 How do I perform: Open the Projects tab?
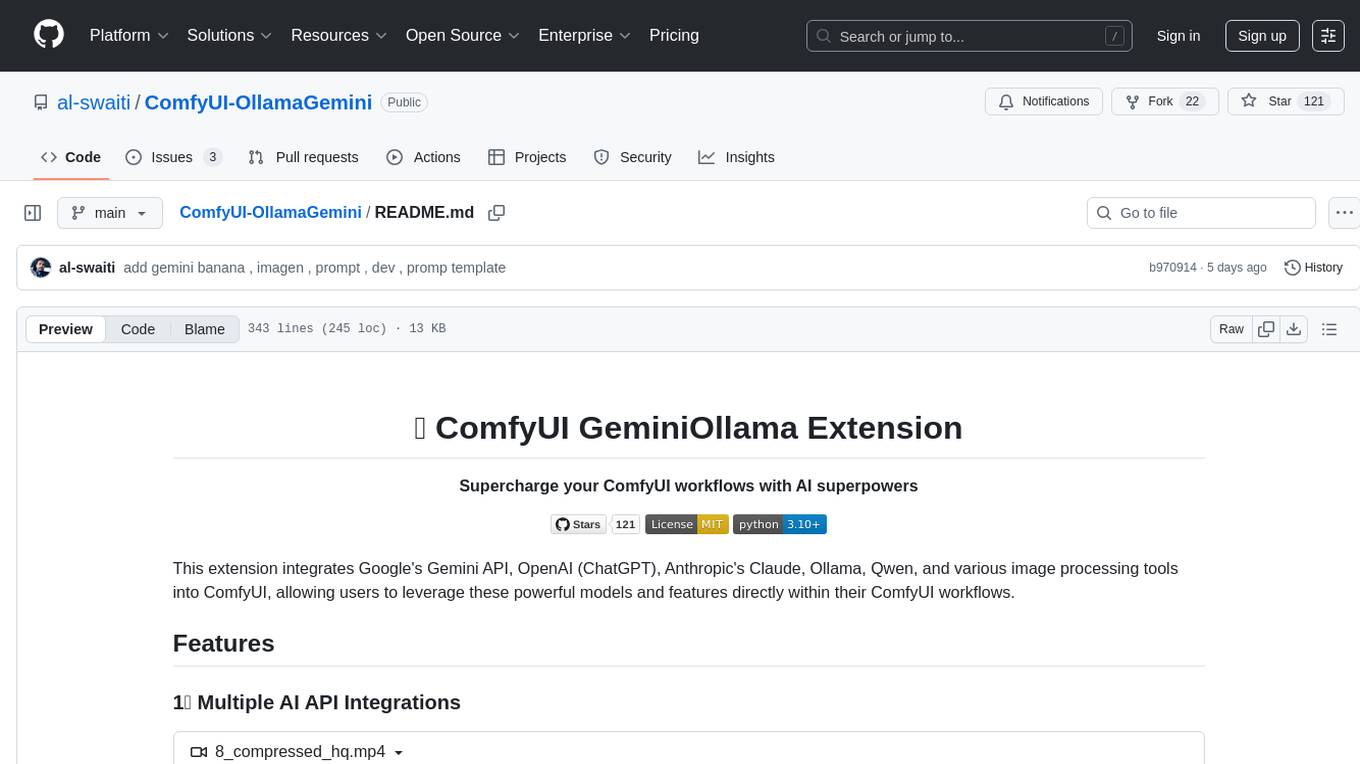527,157
